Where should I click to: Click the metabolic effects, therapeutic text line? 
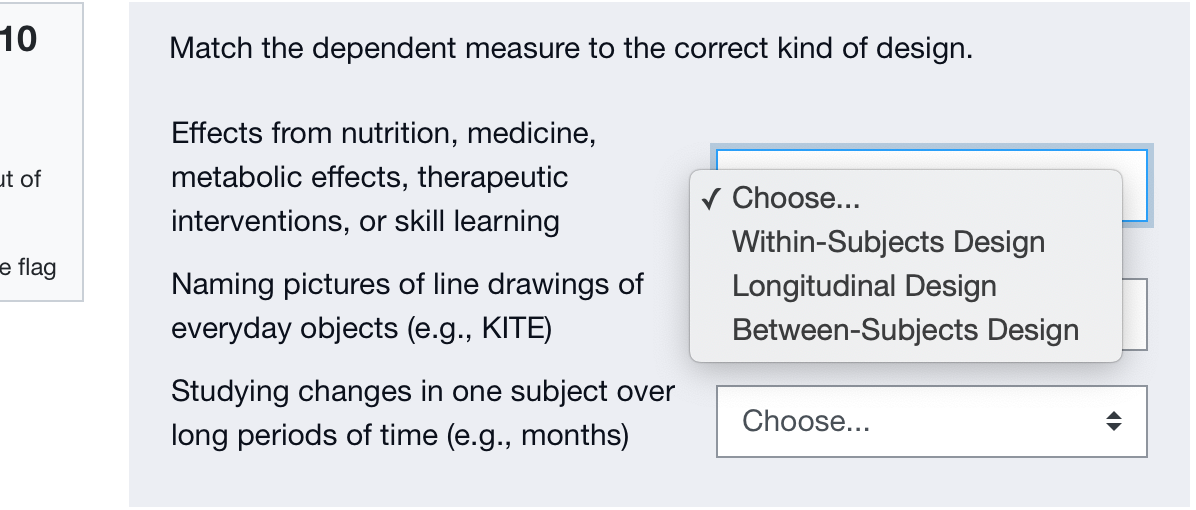pos(369,177)
